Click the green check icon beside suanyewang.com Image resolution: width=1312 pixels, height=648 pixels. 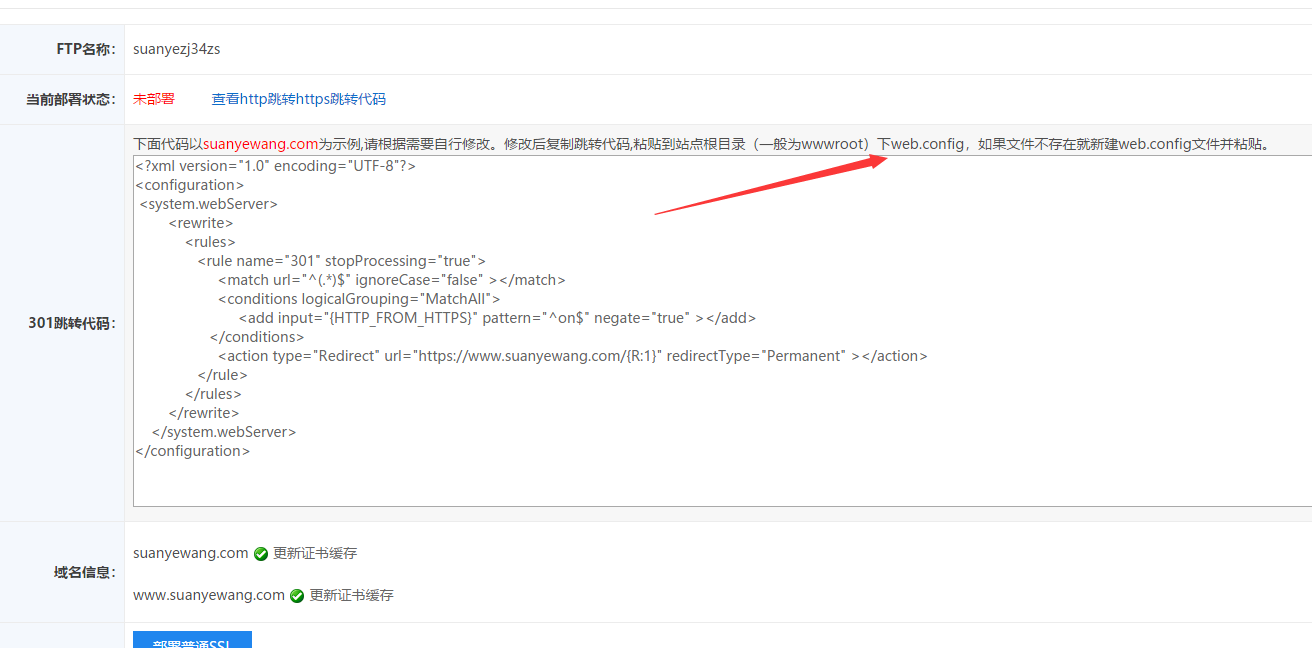pos(261,554)
